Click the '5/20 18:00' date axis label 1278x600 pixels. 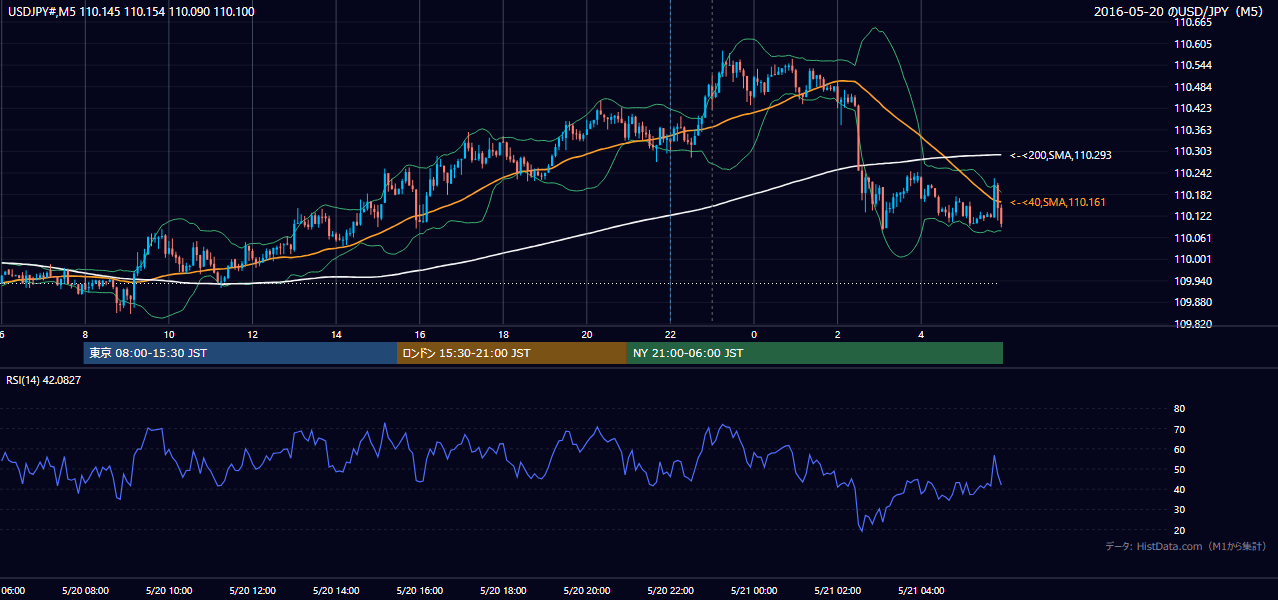[x=503, y=590]
